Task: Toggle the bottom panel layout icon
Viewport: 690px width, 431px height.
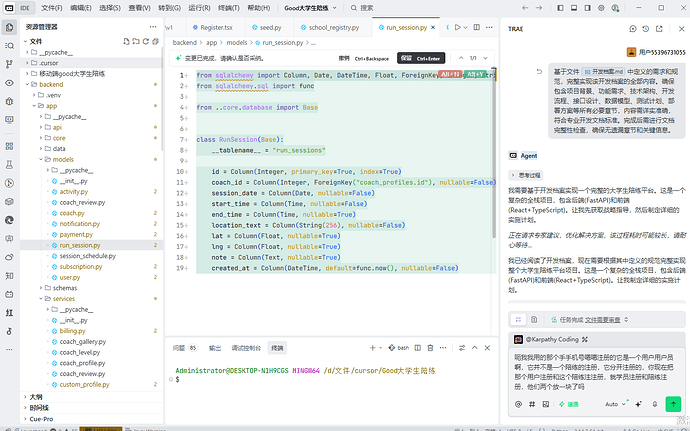Action: (574, 8)
